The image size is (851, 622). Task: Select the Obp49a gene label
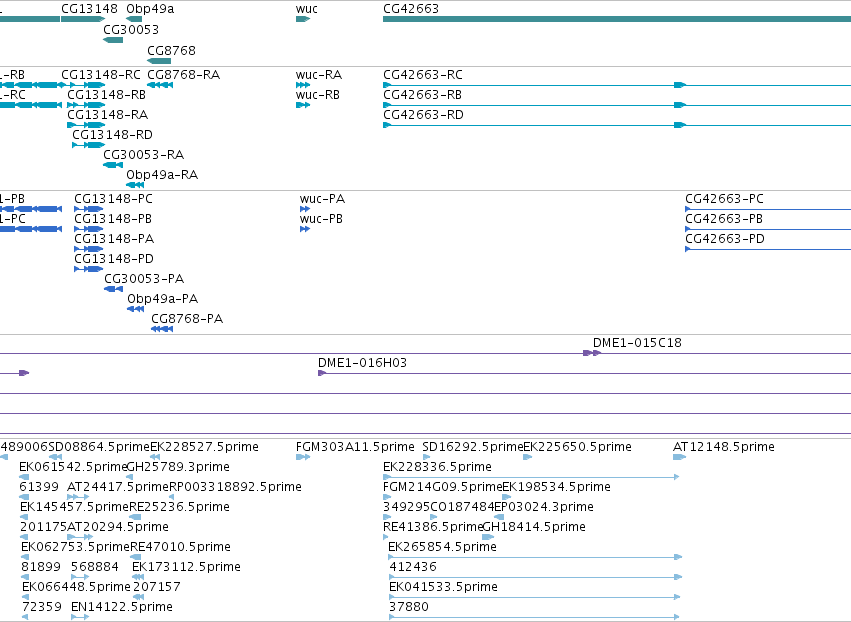(150, 9)
